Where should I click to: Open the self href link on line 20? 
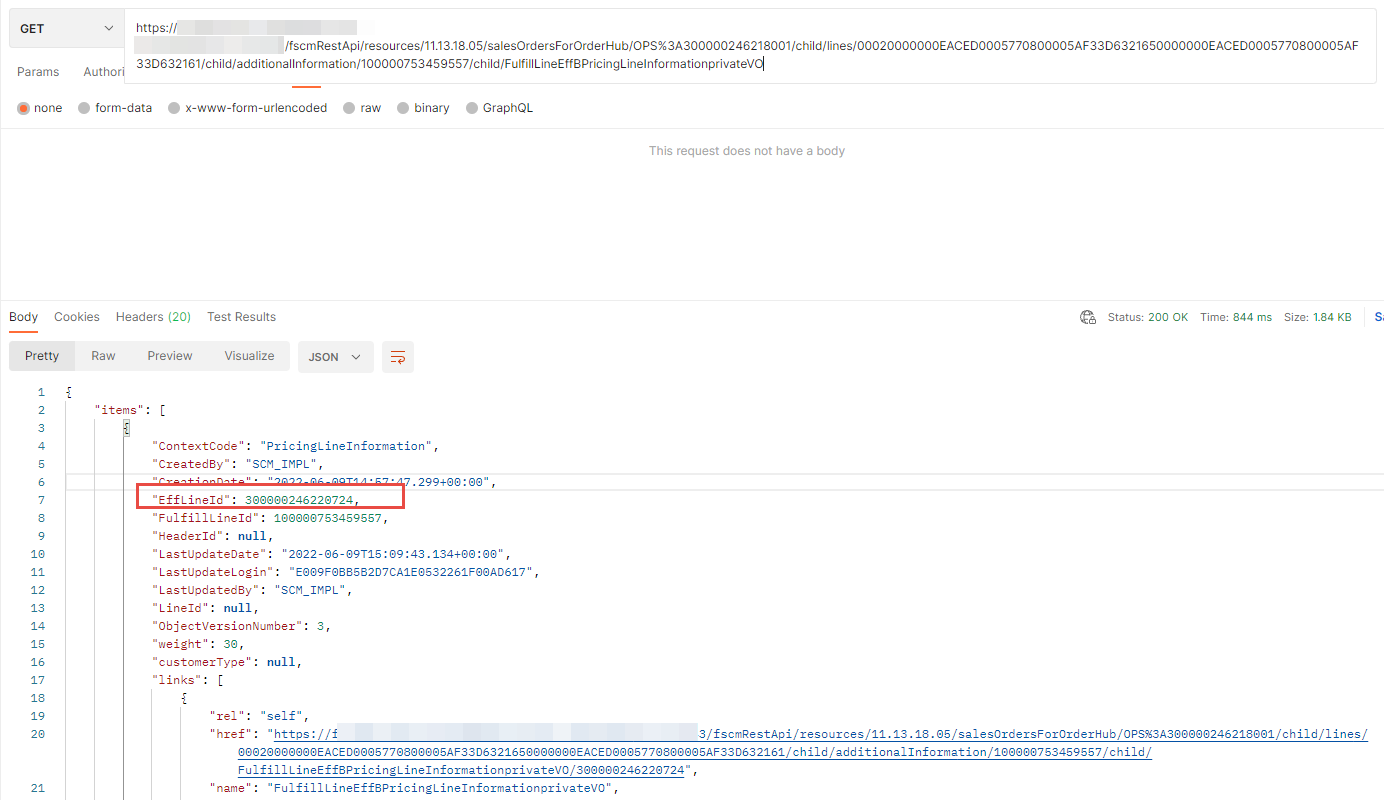coord(803,752)
